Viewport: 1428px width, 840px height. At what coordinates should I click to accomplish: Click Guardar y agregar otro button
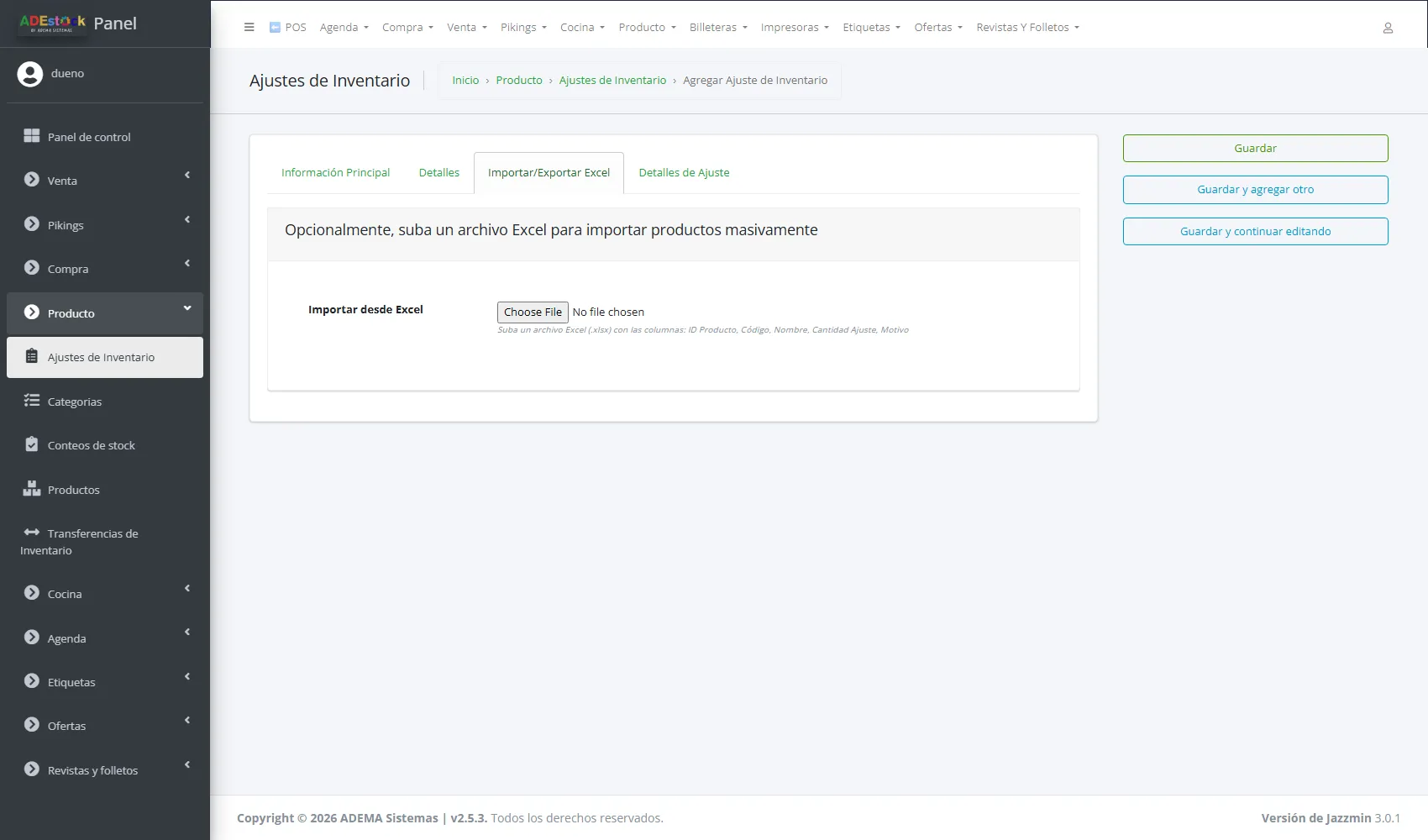[x=1255, y=190]
